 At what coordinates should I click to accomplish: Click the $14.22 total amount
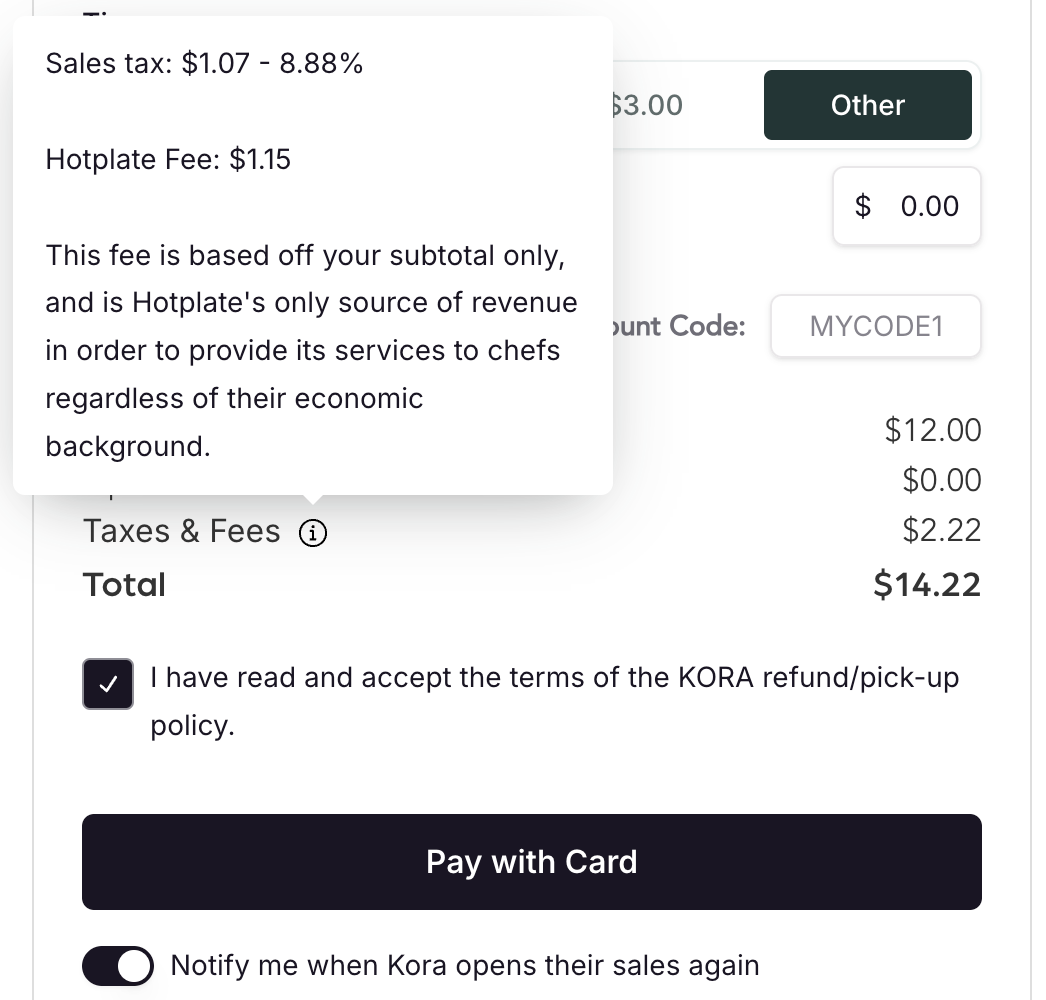[x=927, y=585]
